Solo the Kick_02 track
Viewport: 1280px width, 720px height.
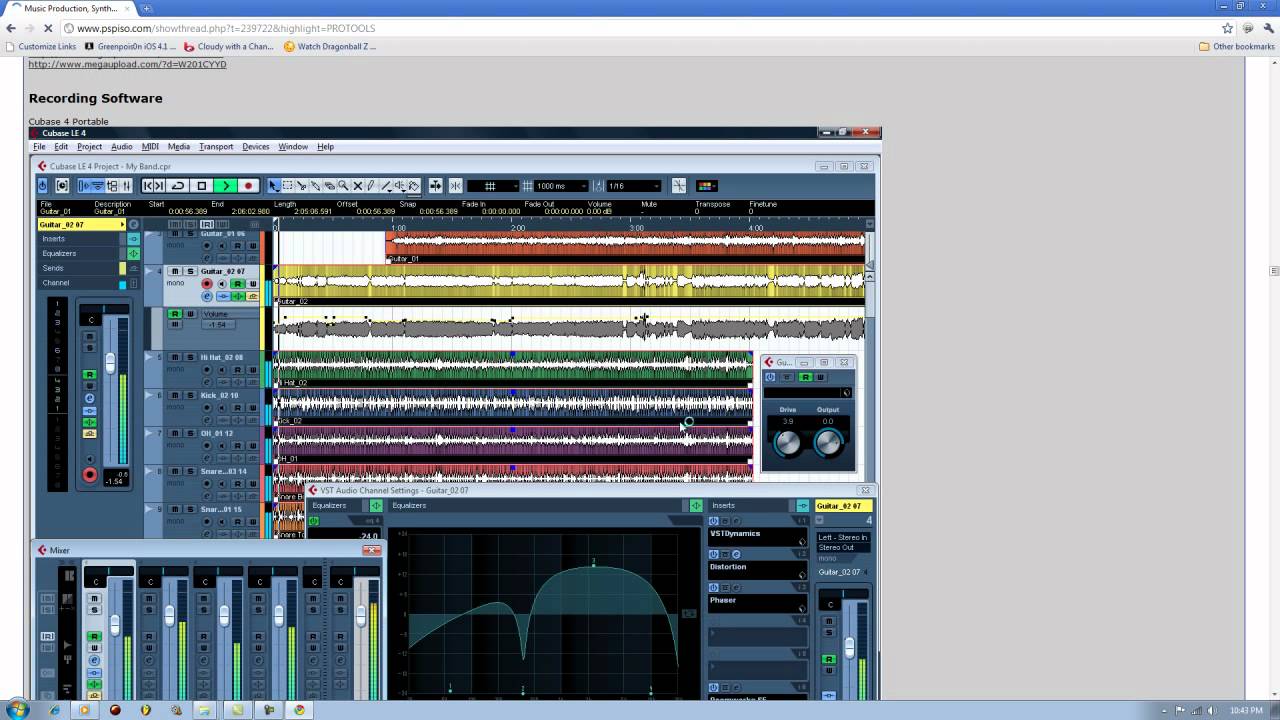tap(189, 395)
